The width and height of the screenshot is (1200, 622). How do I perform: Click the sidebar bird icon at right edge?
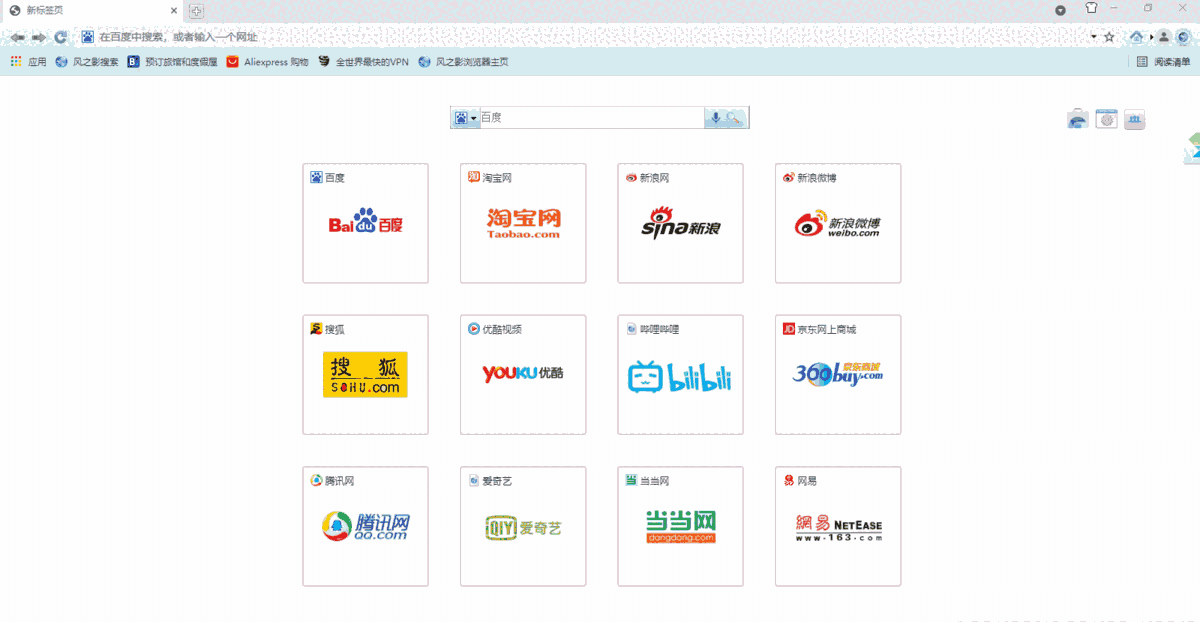pos(1192,148)
